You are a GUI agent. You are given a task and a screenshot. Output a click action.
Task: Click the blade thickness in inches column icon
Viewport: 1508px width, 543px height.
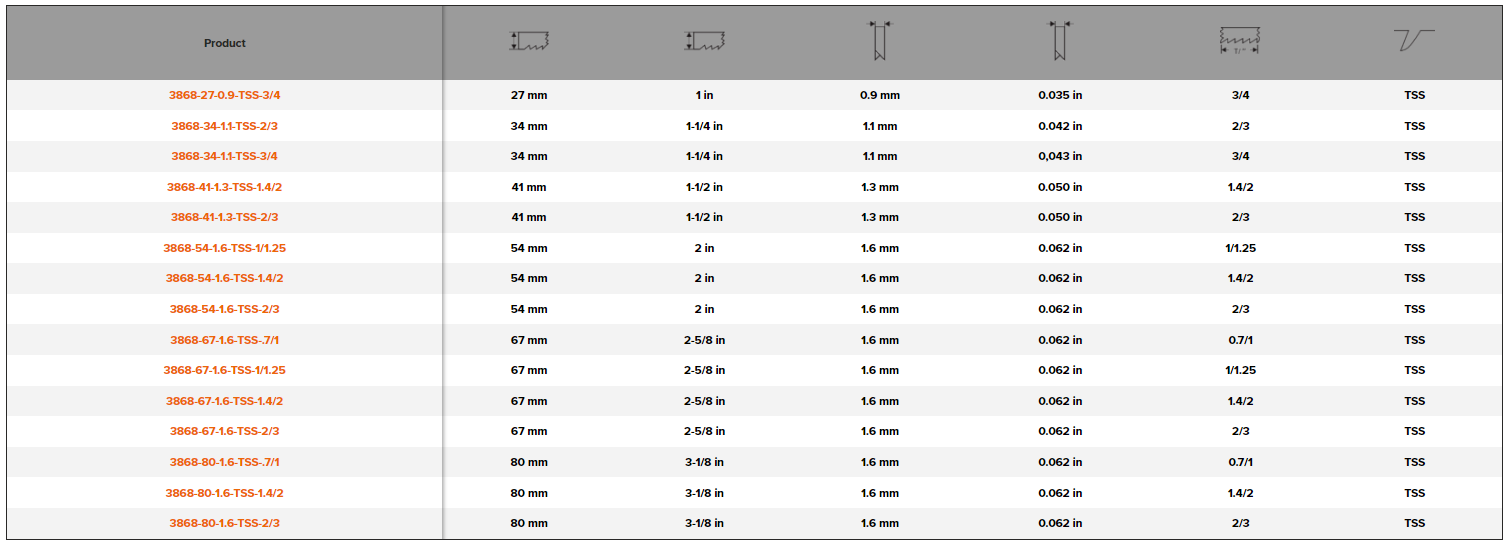1059,42
